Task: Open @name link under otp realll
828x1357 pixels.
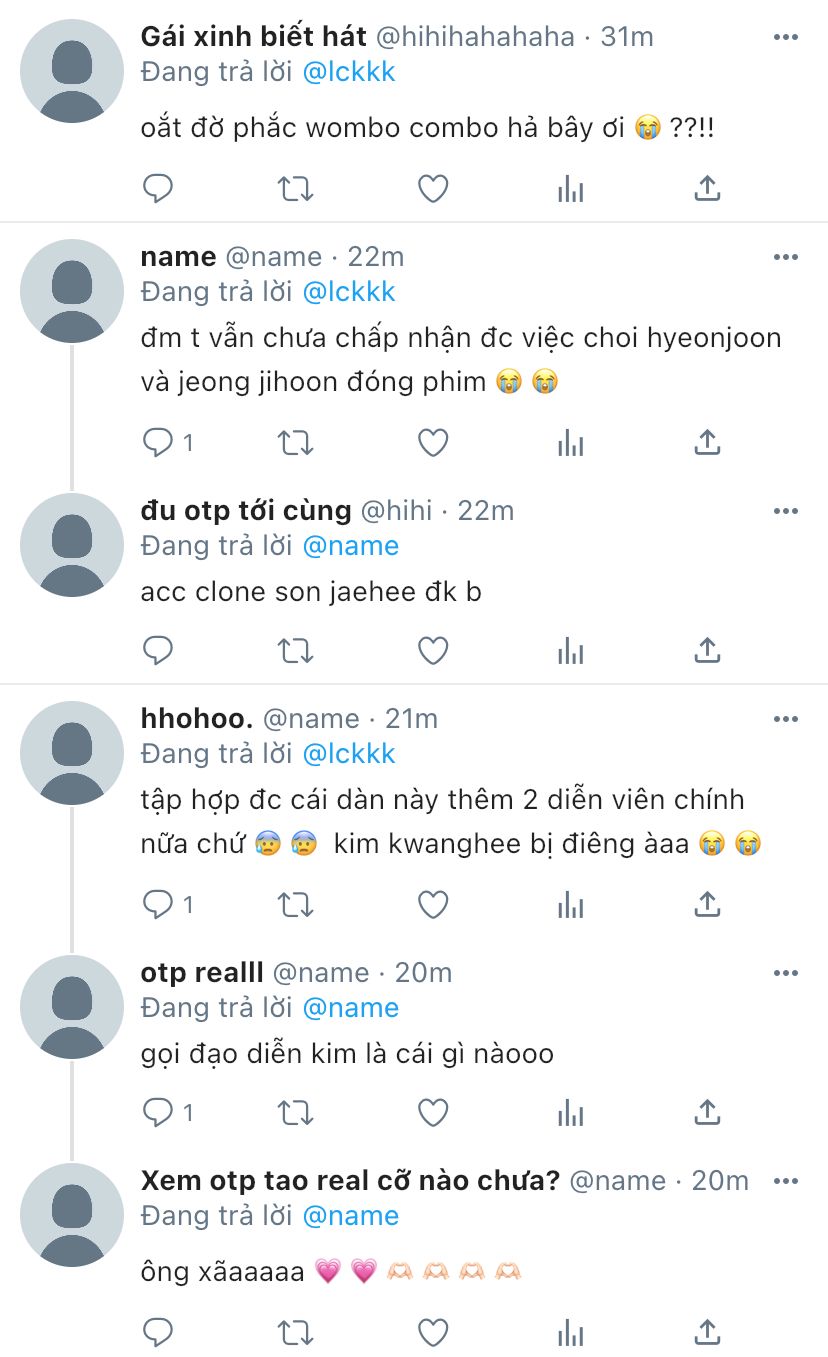Action: (x=350, y=1007)
